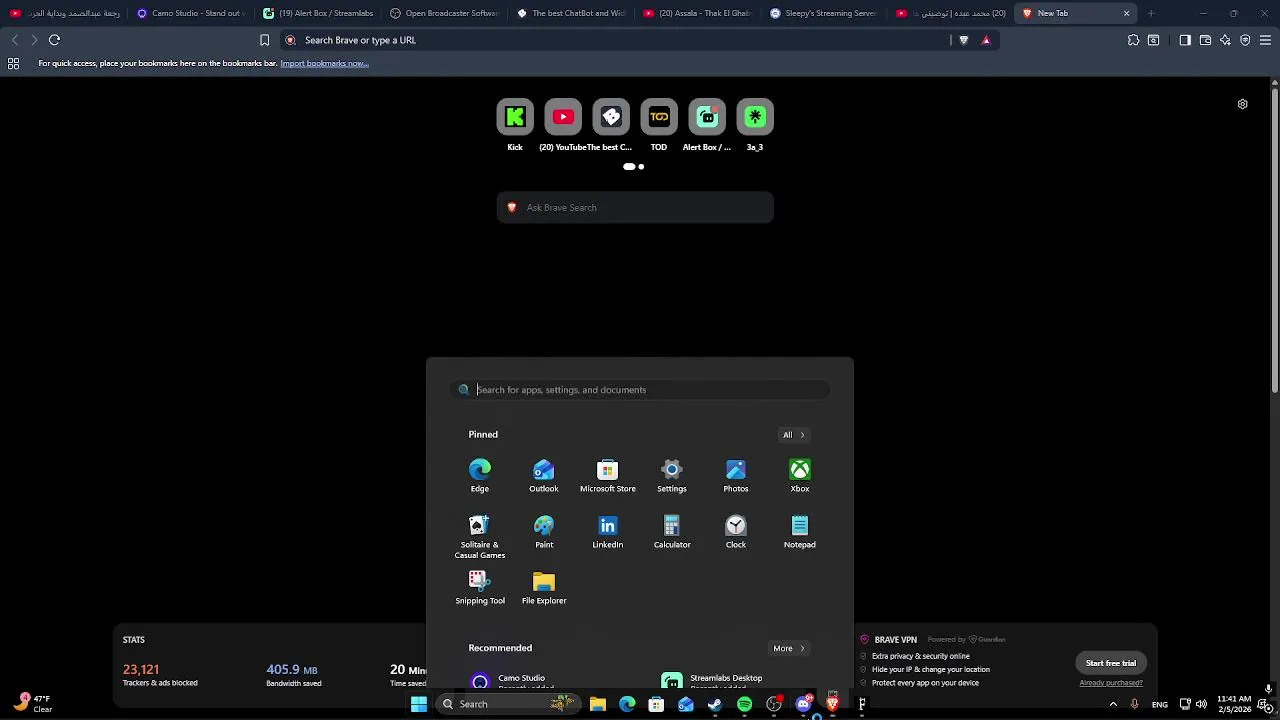Open Snipping Tool pinned app
Image resolution: width=1280 pixels, height=720 pixels.
coord(480,588)
